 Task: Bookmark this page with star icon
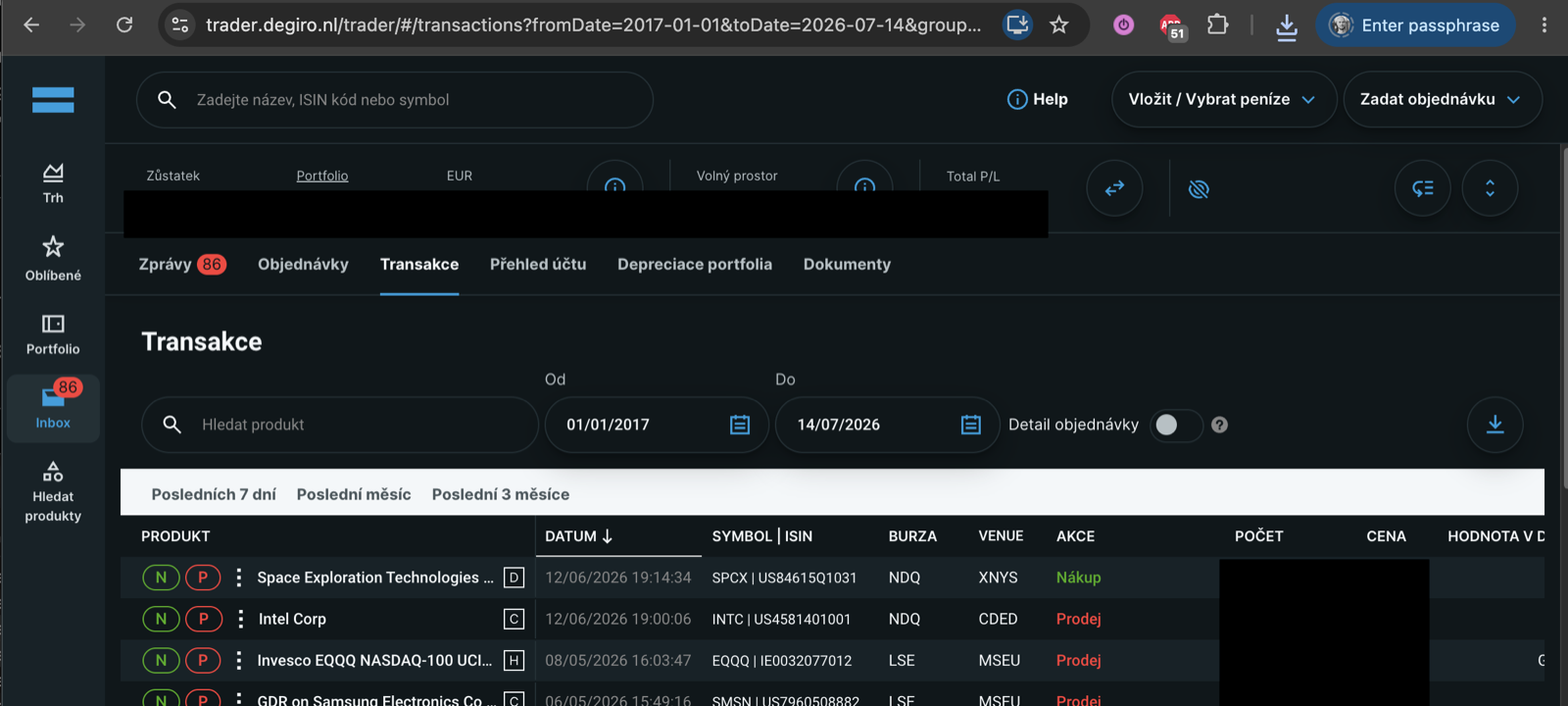pyautogui.click(x=1059, y=25)
